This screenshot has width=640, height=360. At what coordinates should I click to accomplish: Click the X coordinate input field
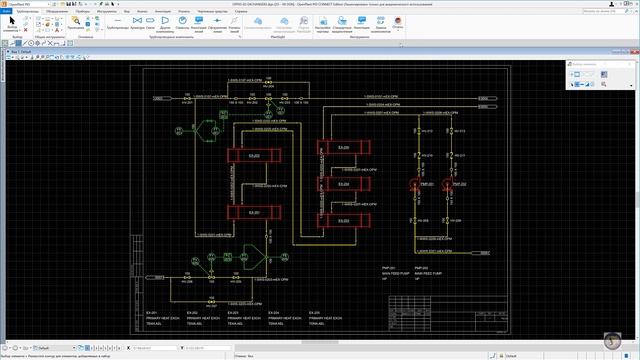154,348
